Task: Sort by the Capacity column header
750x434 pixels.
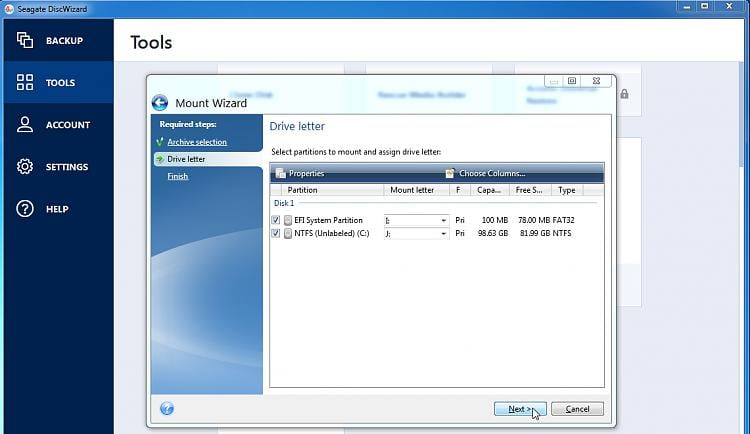Action: pos(489,190)
